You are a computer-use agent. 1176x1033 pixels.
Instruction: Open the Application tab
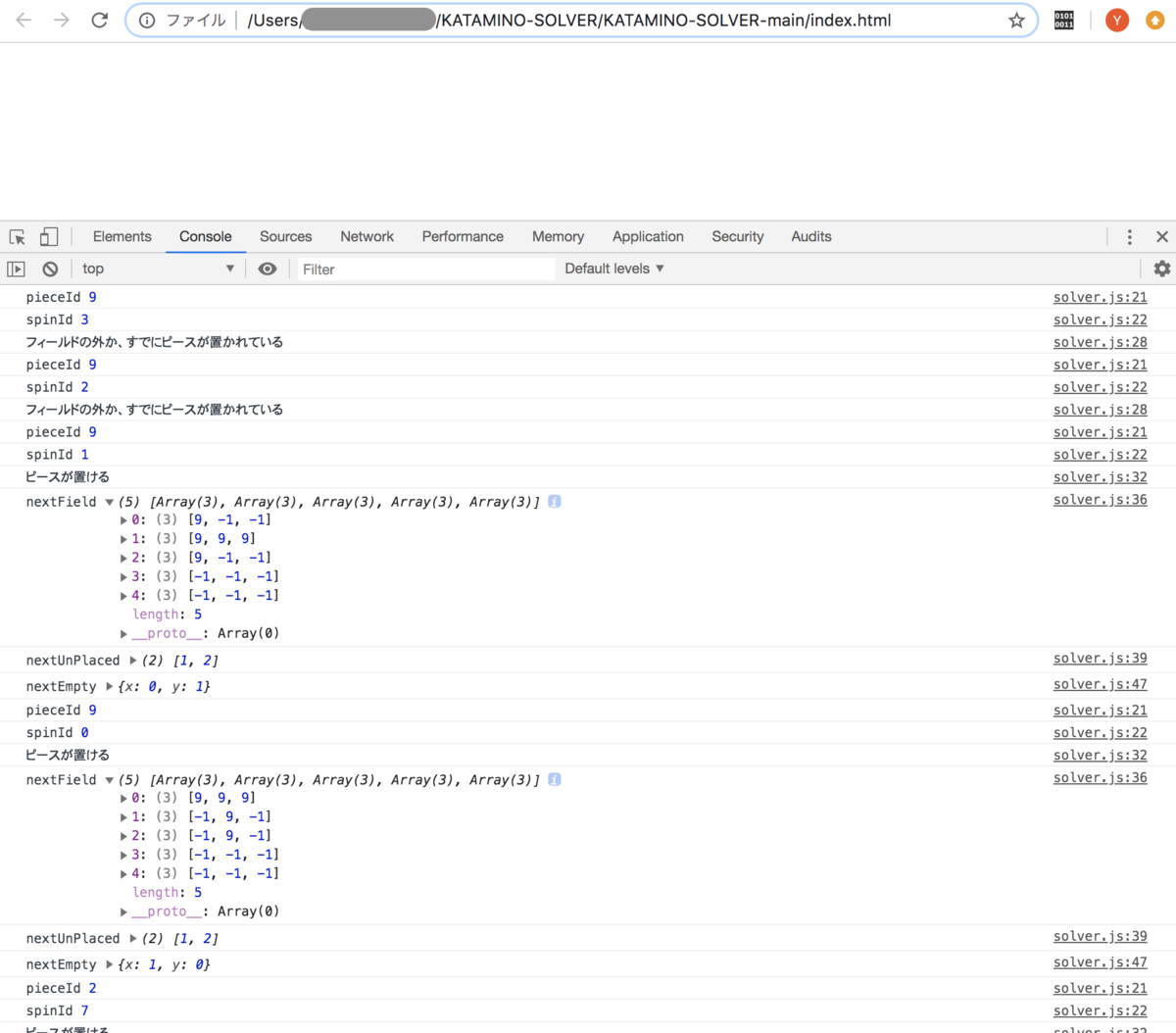tap(648, 237)
